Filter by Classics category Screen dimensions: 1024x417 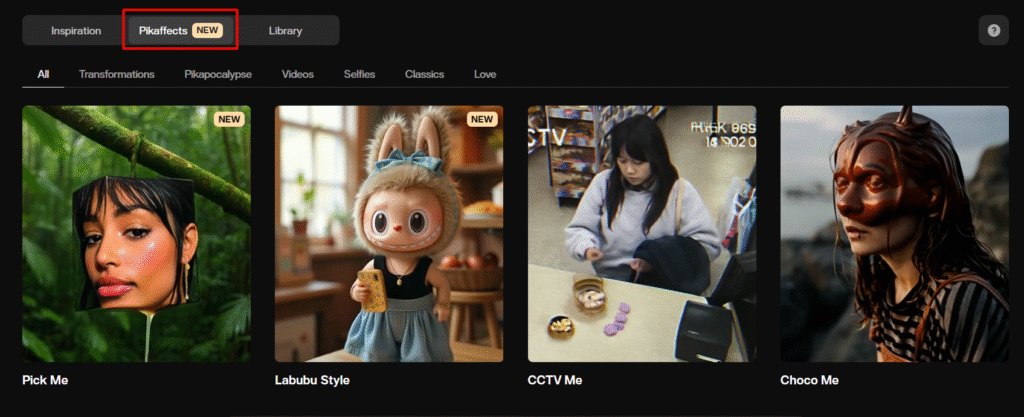pos(424,74)
